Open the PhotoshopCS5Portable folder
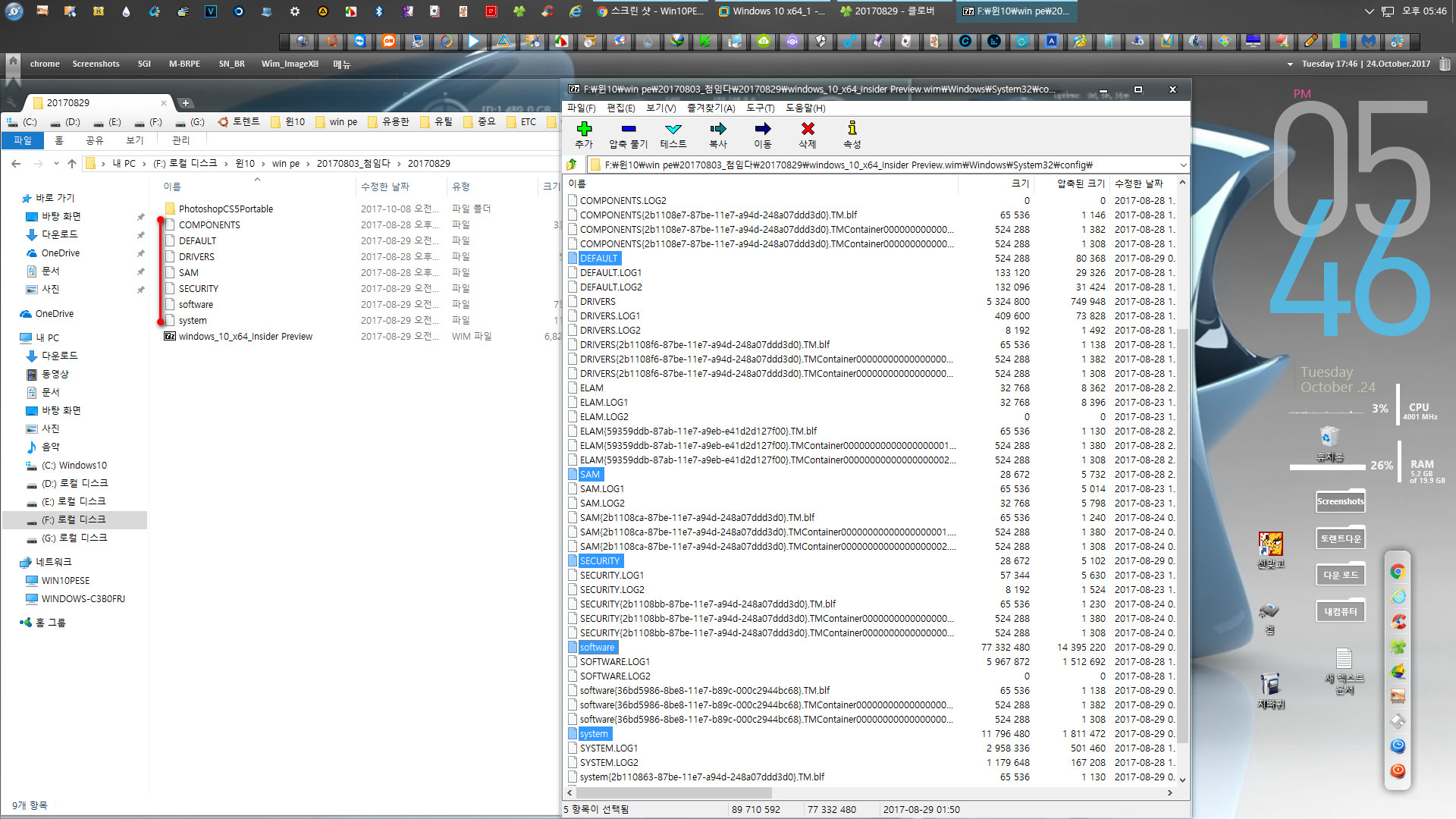Image resolution: width=1456 pixels, height=819 pixels. pyautogui.click(x=226, y=209)
